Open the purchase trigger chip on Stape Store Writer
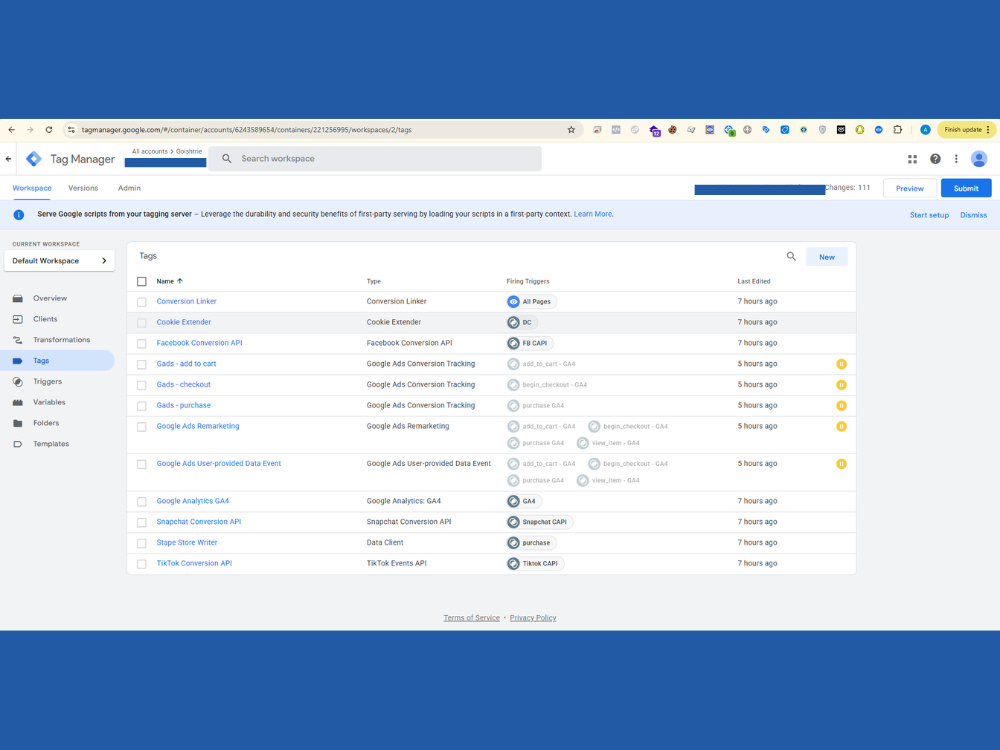Screen dimensions: 1000x750 coord(531,543)
